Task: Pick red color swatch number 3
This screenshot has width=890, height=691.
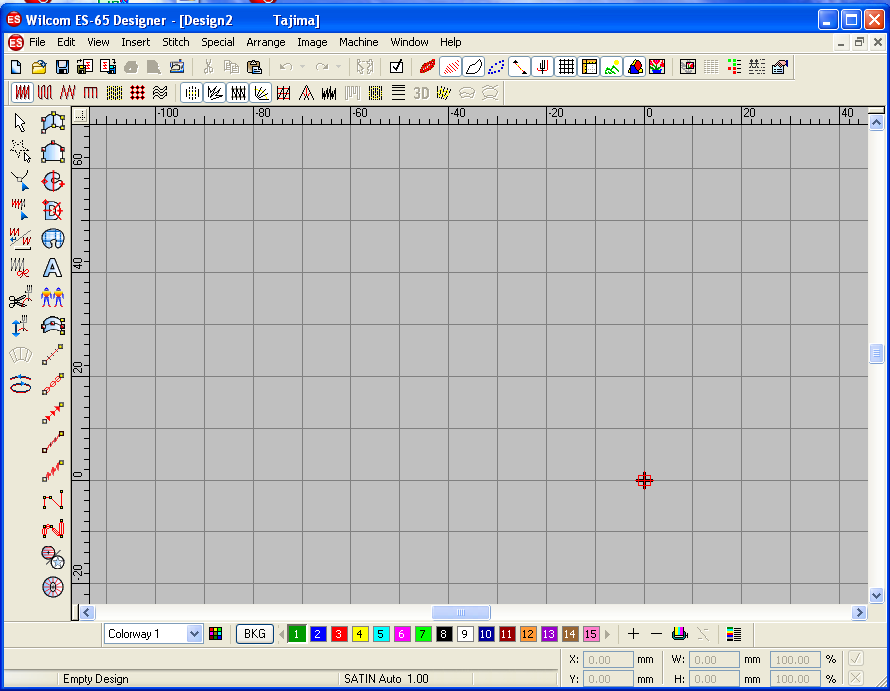Action: tap(339, 634)
